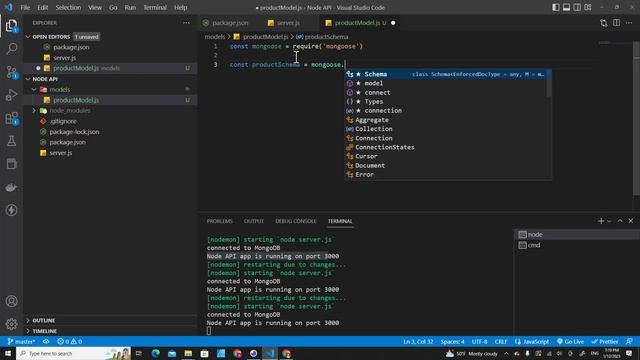
Task: Click Prettier in the status bar
Action: tap(605, 341)
